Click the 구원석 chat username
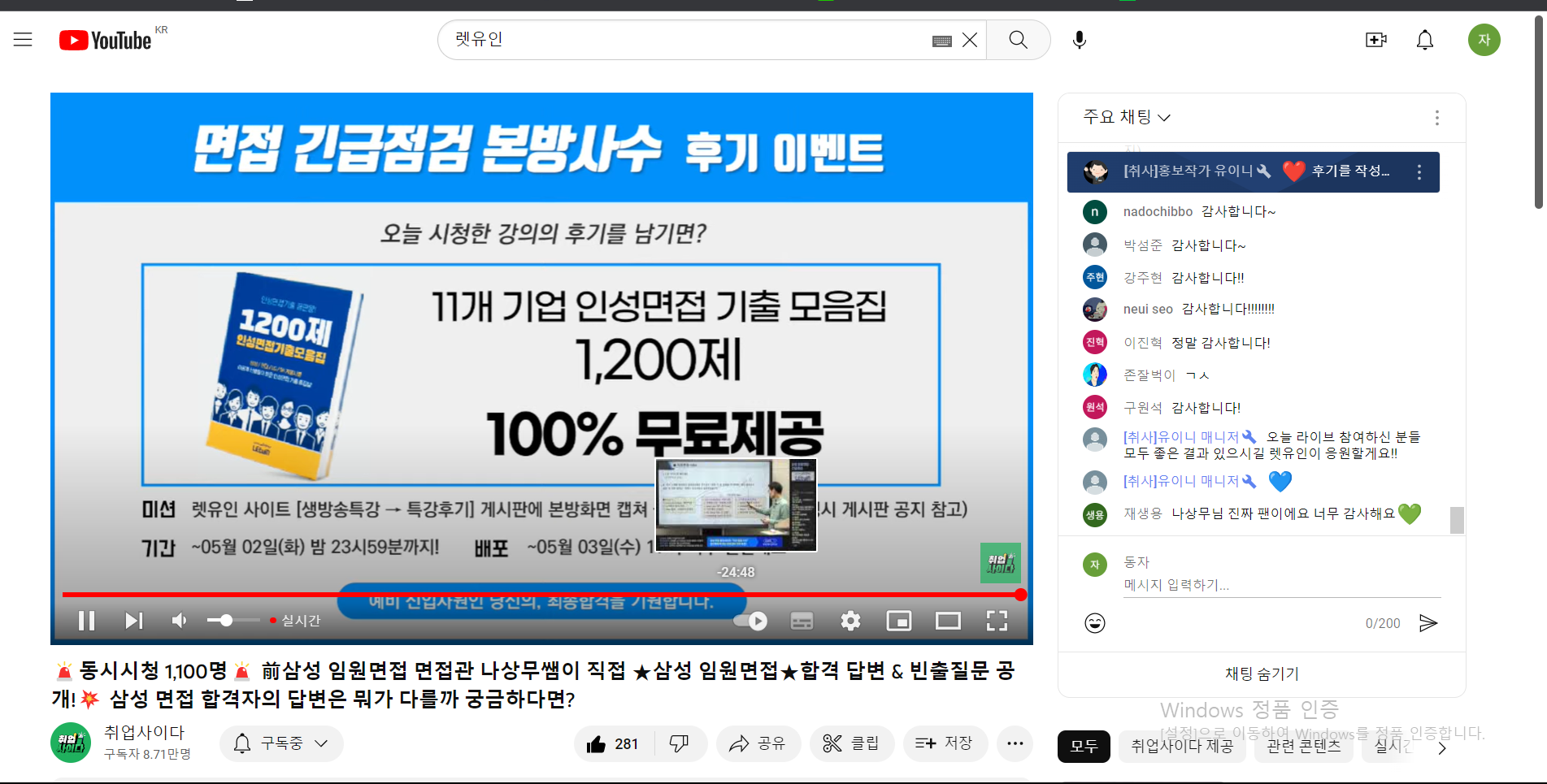The height and width of the screenshot is (784, 1547). coord(1143,408)
